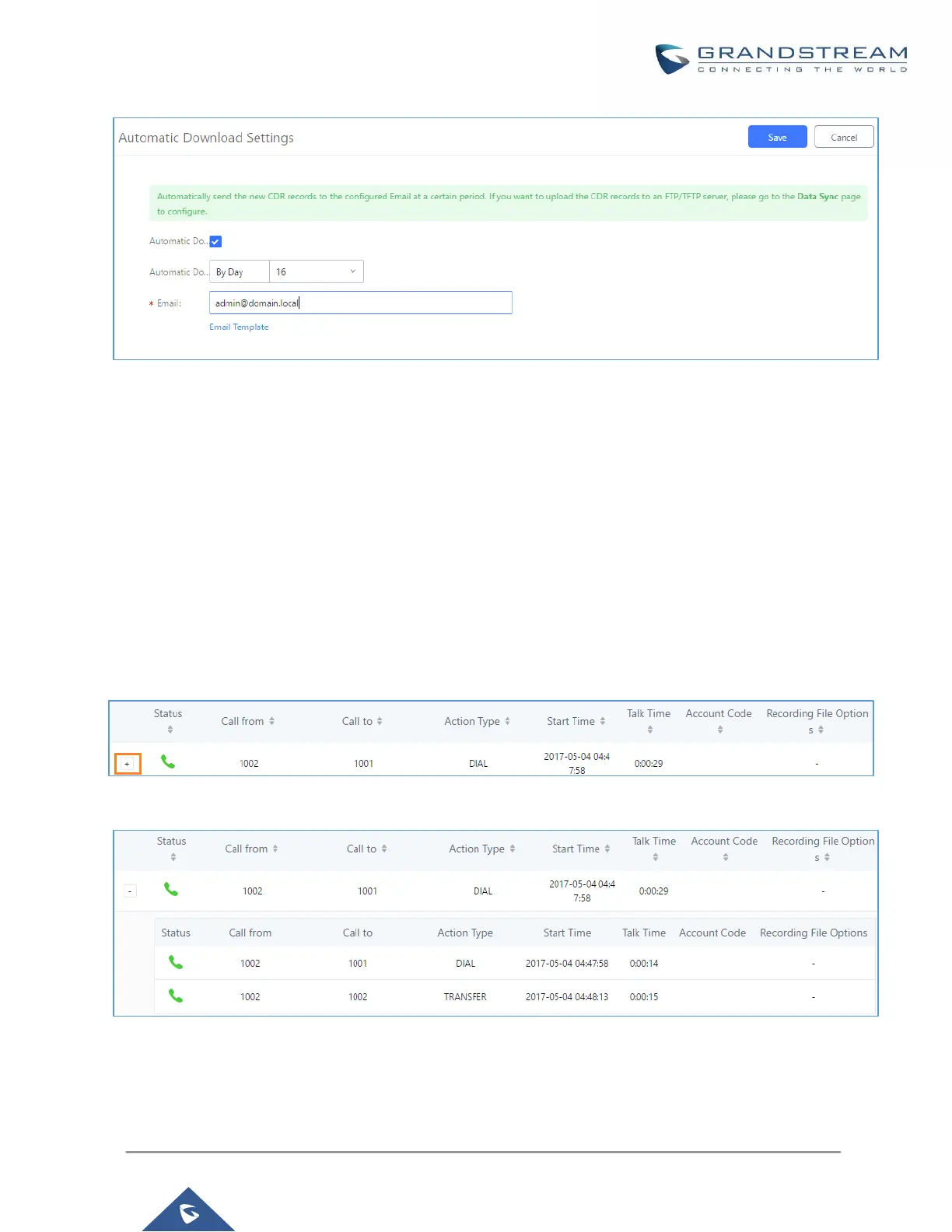
Task: Sort first table by Recording File Options
Action: point(821,730)
